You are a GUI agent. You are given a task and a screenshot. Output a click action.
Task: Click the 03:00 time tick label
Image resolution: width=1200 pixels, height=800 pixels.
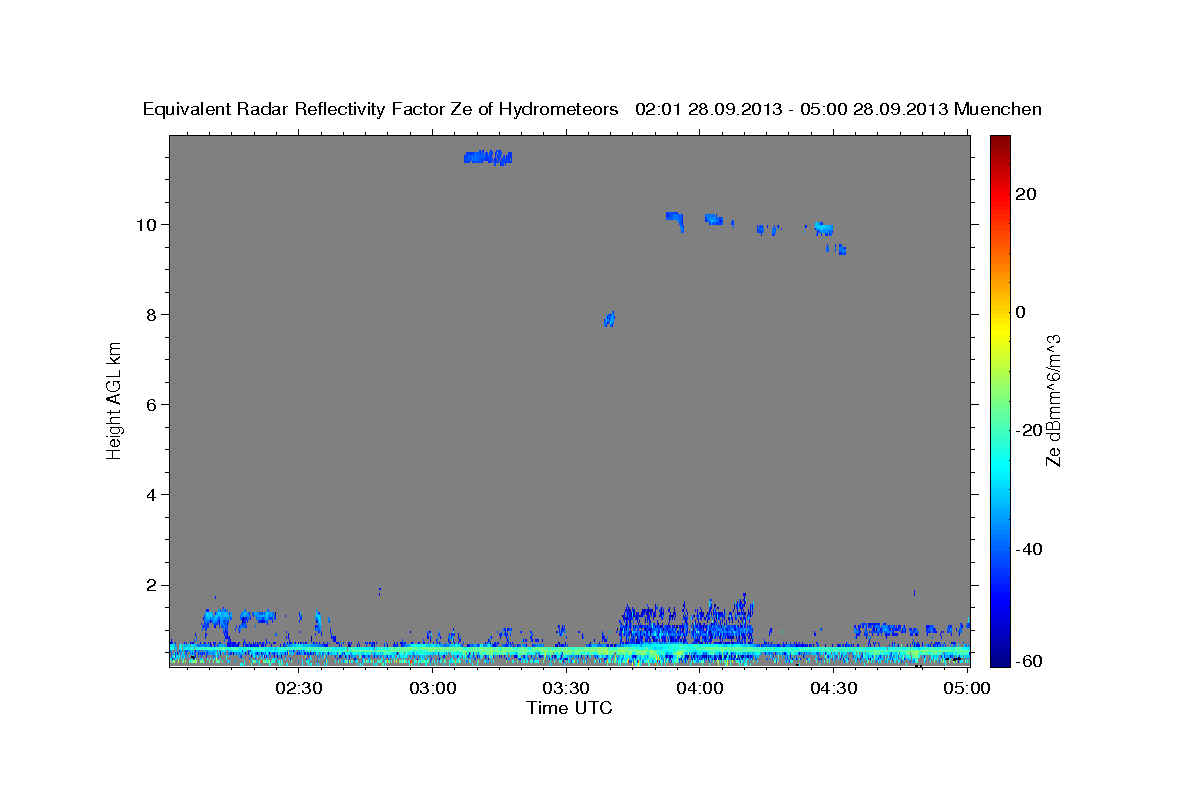click(x=434, y=688)
